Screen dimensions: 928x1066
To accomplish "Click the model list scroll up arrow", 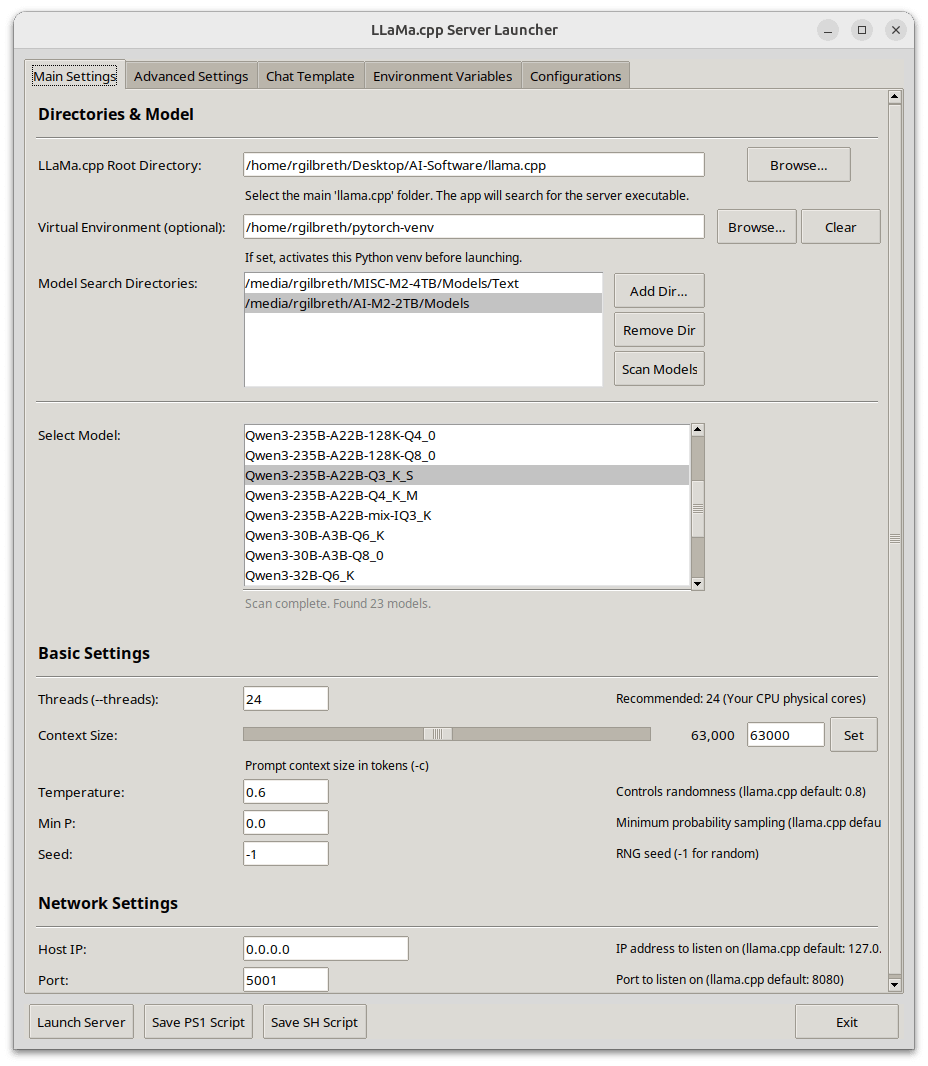I will (x=698, y=430).
